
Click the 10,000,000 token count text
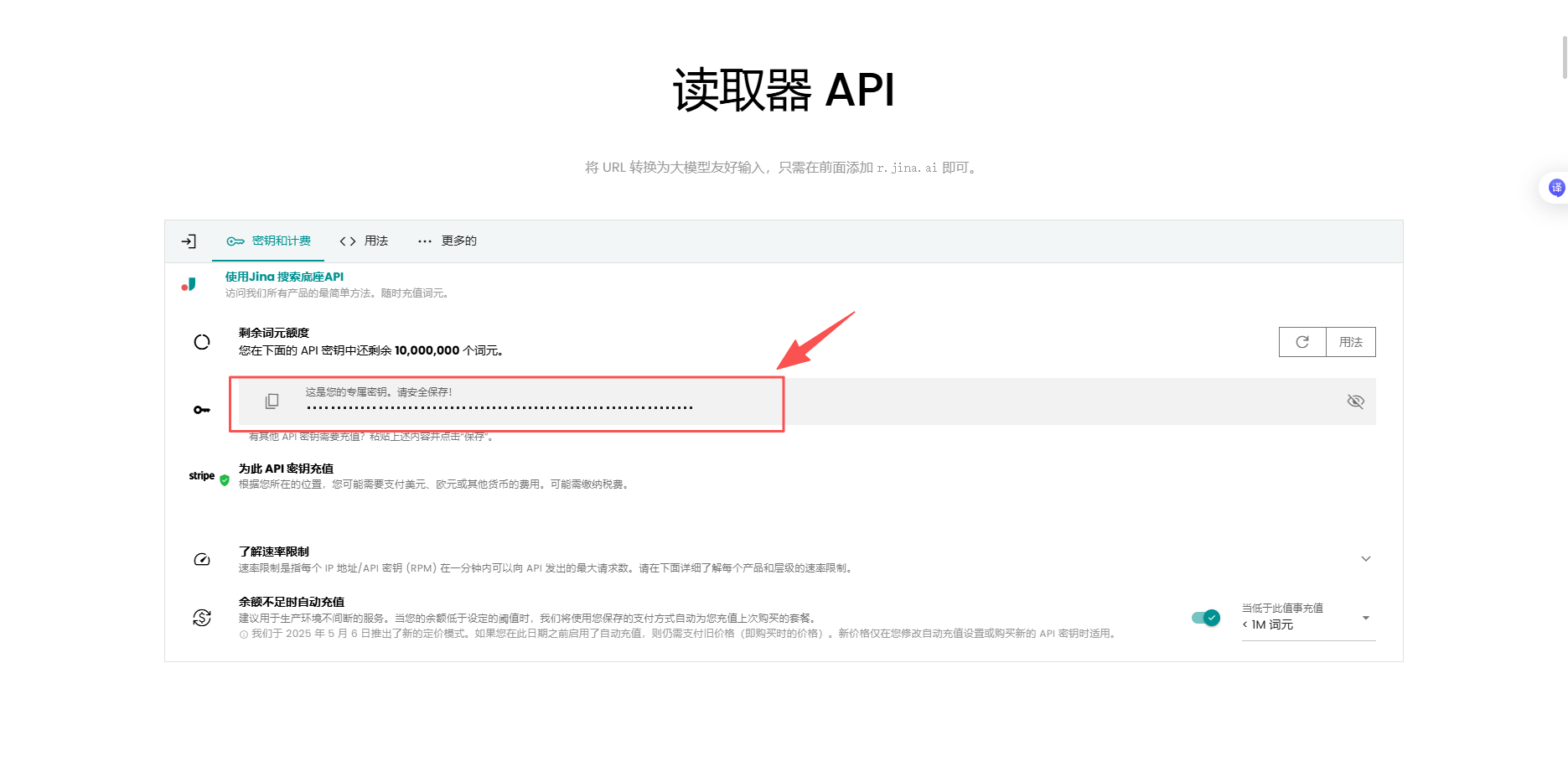tap(427, 350)
